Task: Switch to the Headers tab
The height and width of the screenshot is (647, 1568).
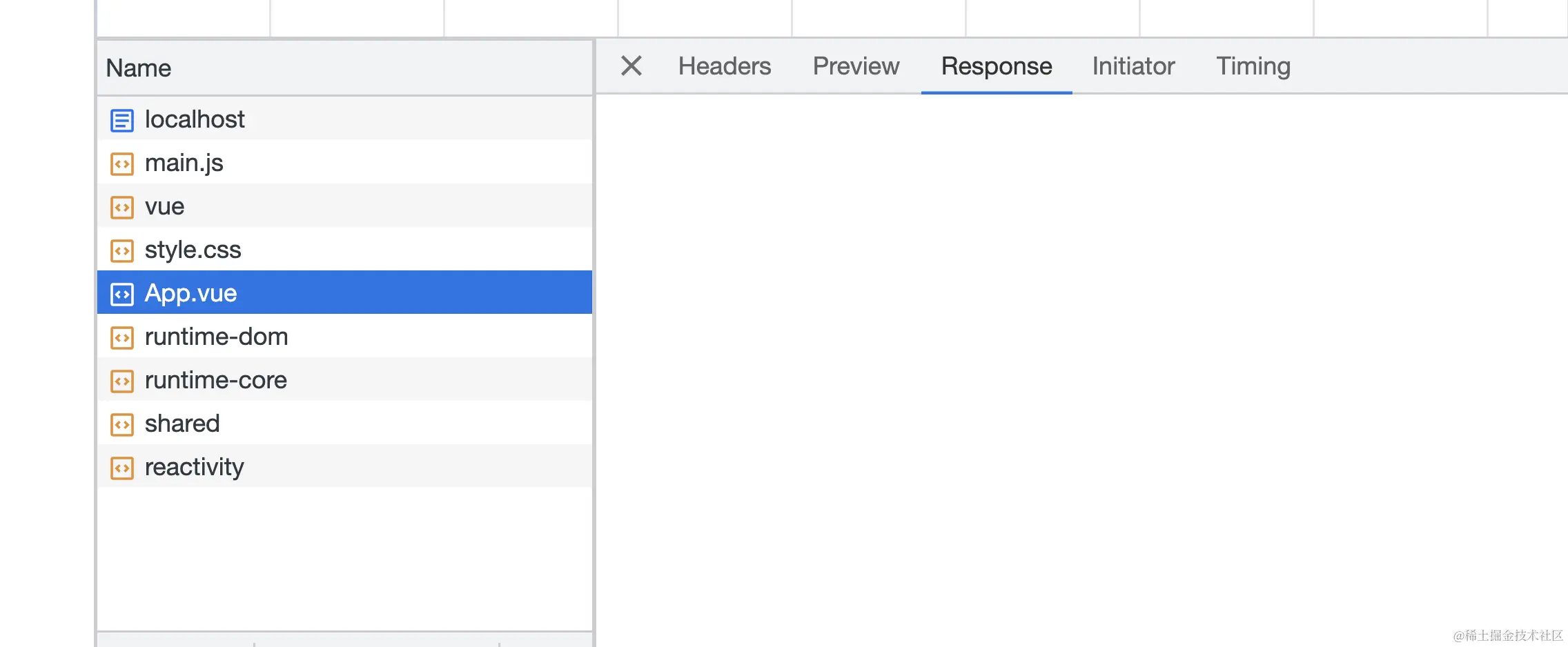Action: [725, 66]
